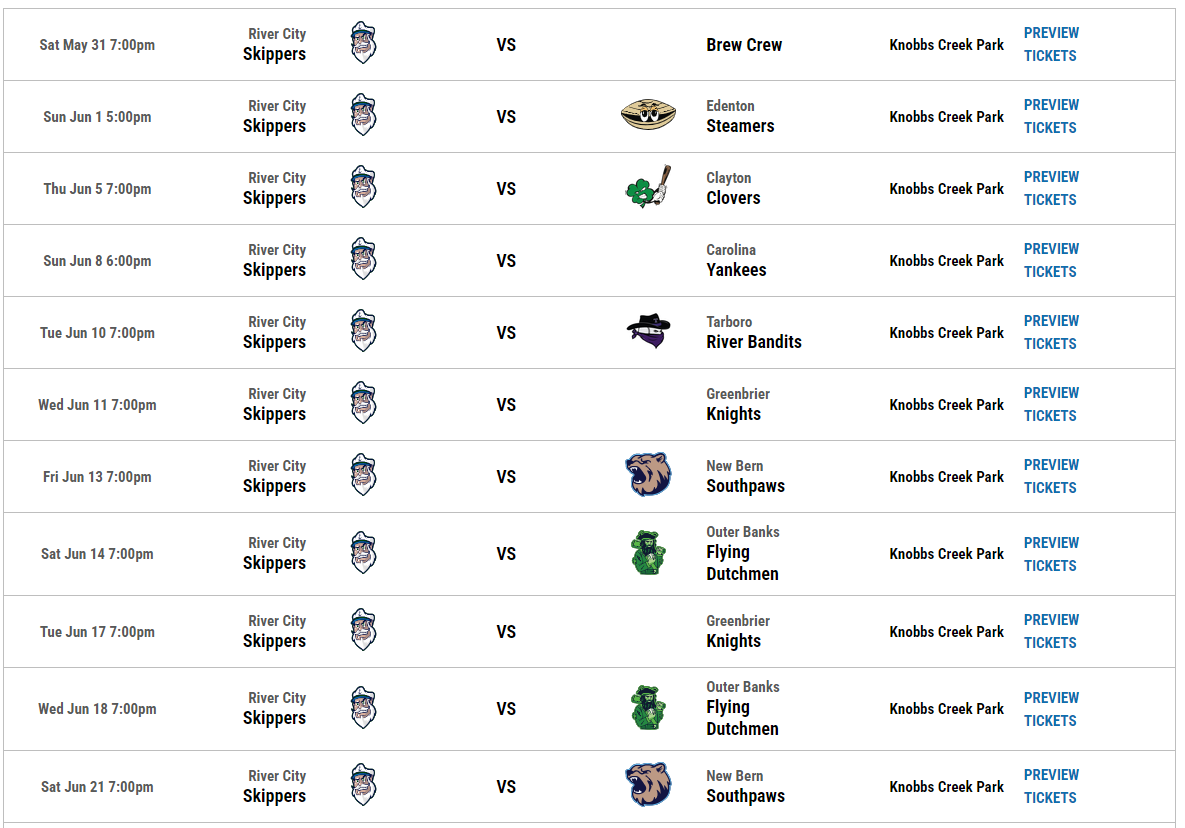The image size is (1185, 828).
Task: Open PREVIEW for Jun 5 Clovers game
Action: [x=1051, y=177]
